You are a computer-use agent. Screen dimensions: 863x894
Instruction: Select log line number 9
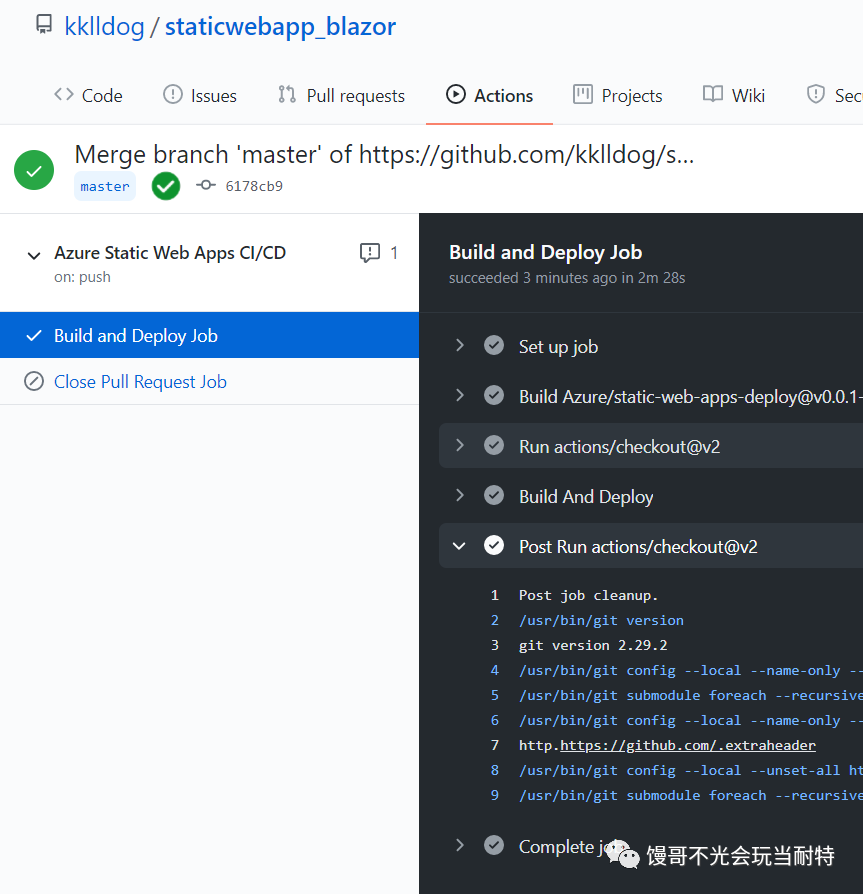(495, 795)
